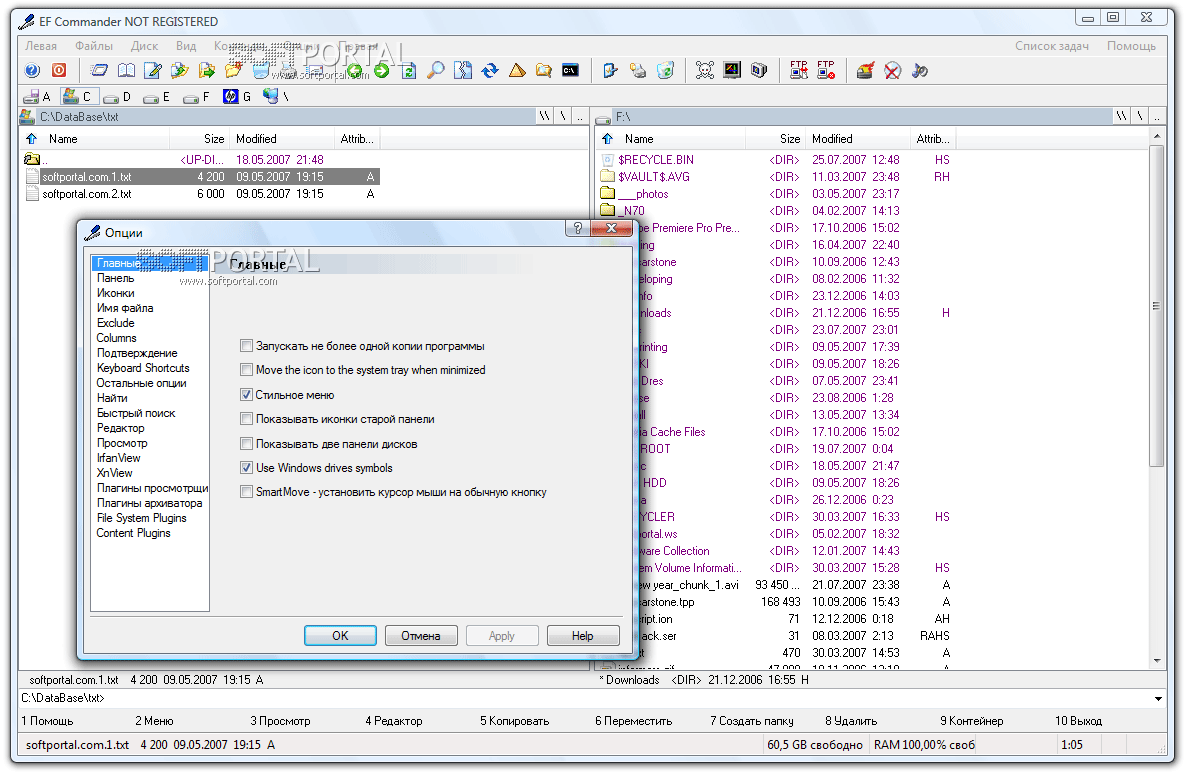Toggle 'Use Windows drives symbols' checkbox

click(247, 468)
